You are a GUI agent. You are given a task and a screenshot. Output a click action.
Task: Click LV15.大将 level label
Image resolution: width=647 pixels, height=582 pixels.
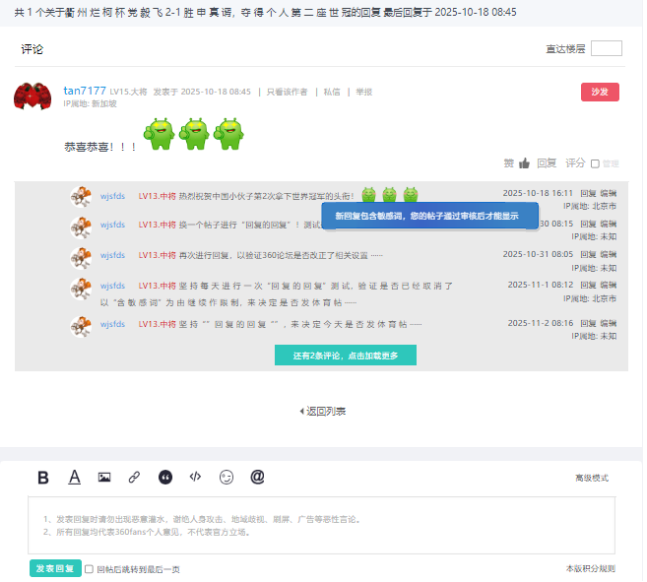tap(128, 92)
